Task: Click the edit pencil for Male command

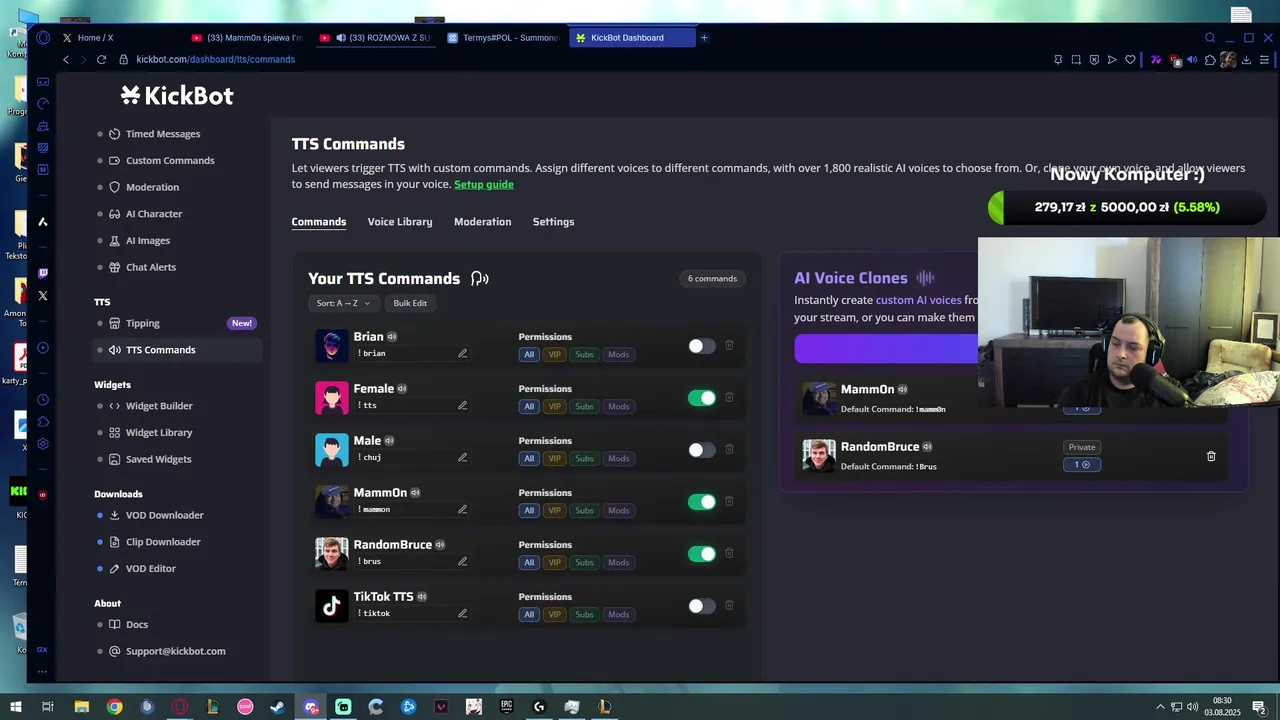Action: coord(462,457)
